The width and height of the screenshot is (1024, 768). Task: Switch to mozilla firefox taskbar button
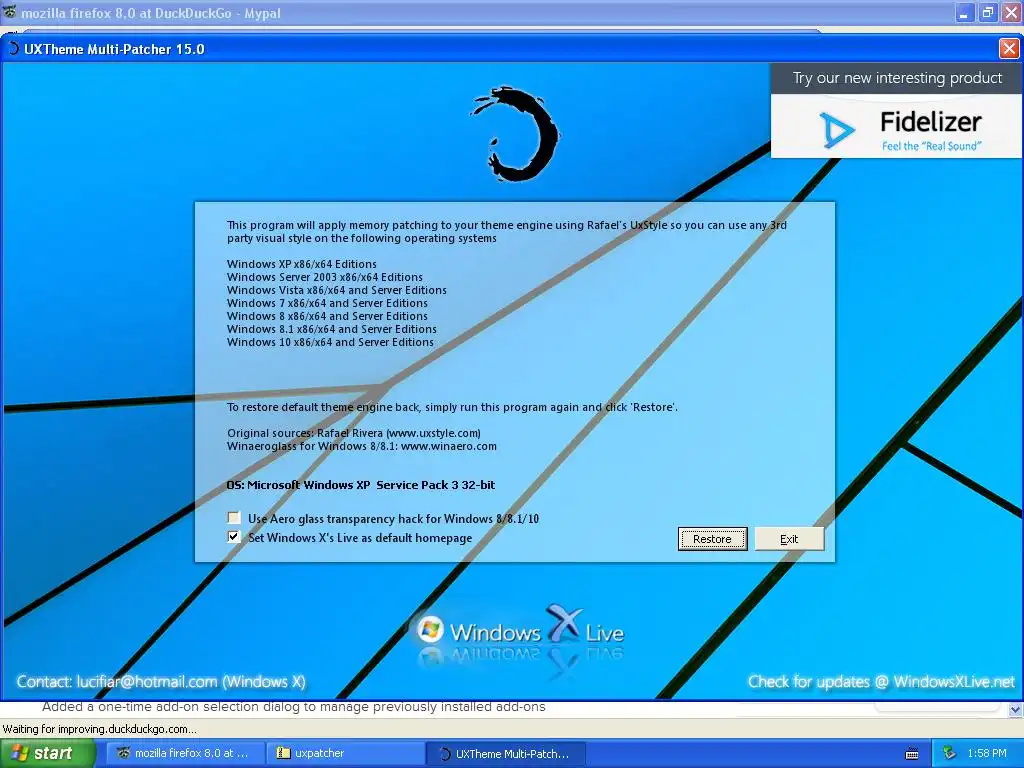(x=185, y=753)
